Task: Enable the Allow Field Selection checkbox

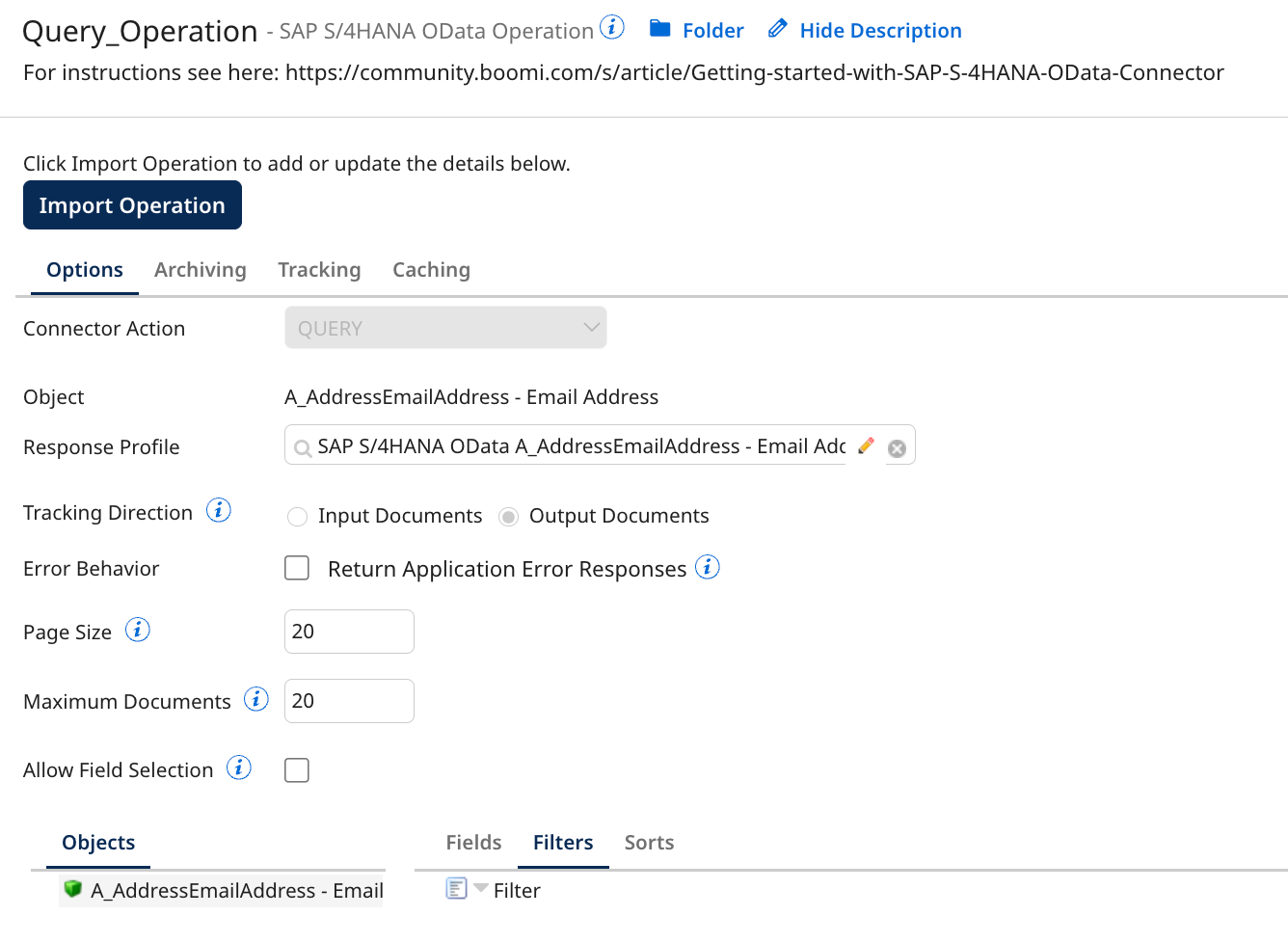Action: [x=297, y=769]
